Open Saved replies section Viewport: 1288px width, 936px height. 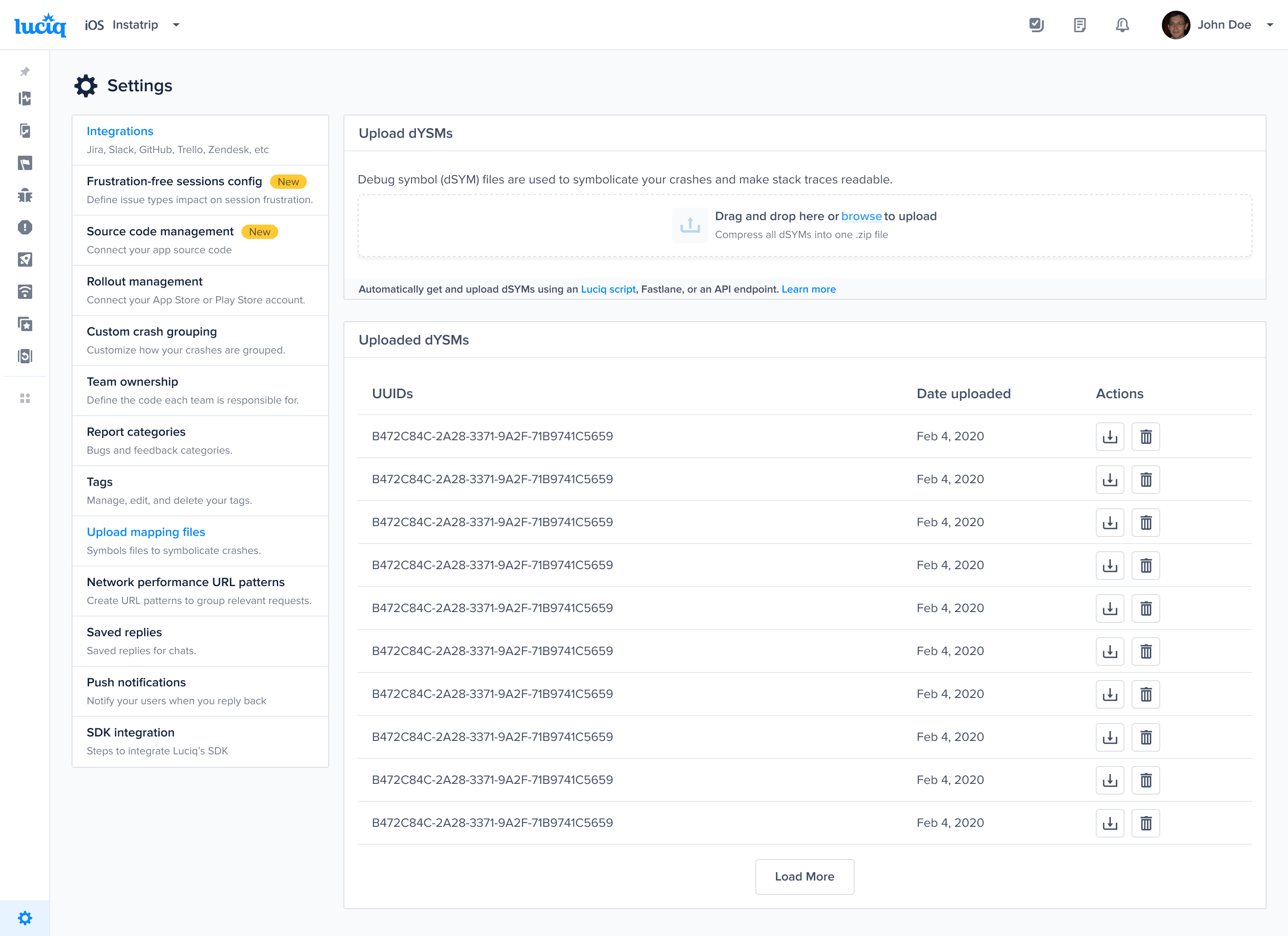click(x=200, y=641)
